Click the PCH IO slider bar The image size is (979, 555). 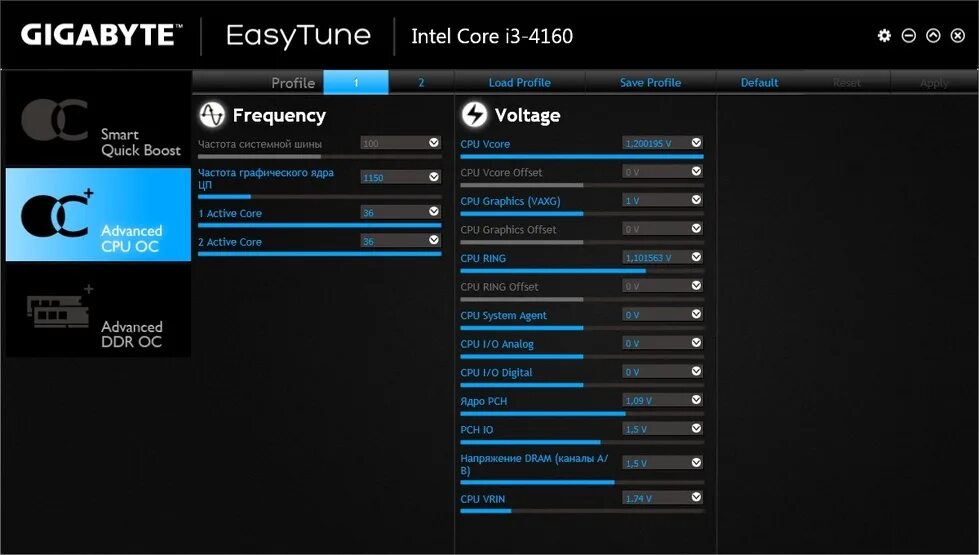582,442
